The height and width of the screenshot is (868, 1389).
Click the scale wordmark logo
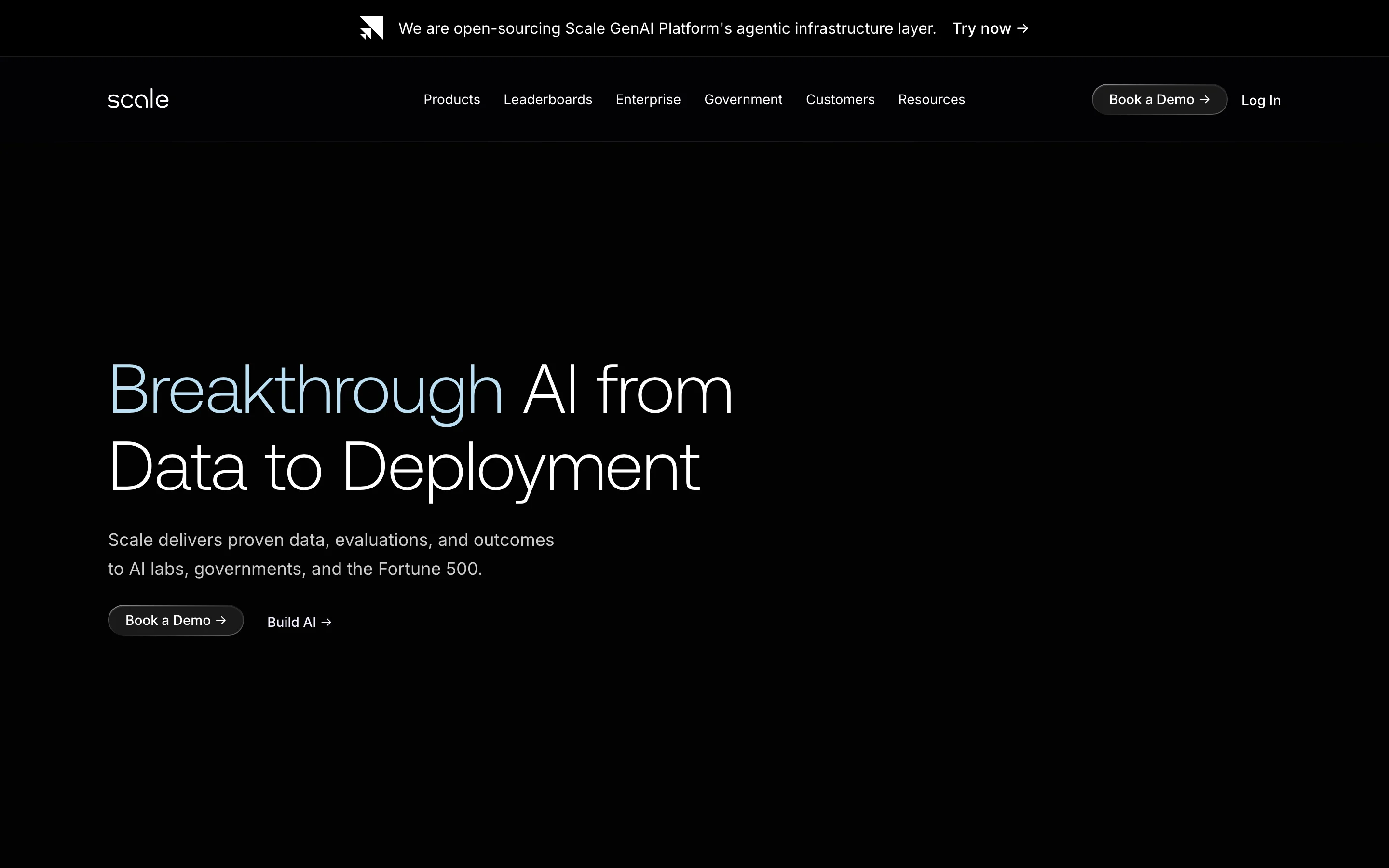[138, 99]
